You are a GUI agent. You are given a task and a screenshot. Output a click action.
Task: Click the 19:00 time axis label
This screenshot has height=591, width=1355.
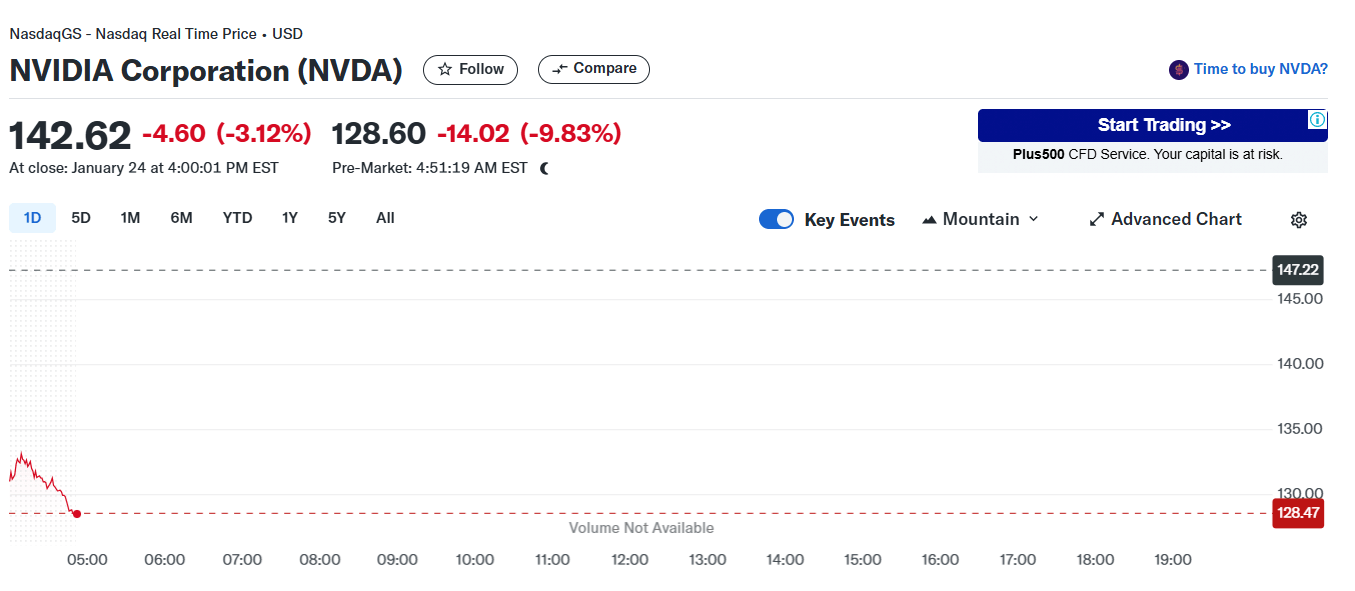pos(1173,560)
